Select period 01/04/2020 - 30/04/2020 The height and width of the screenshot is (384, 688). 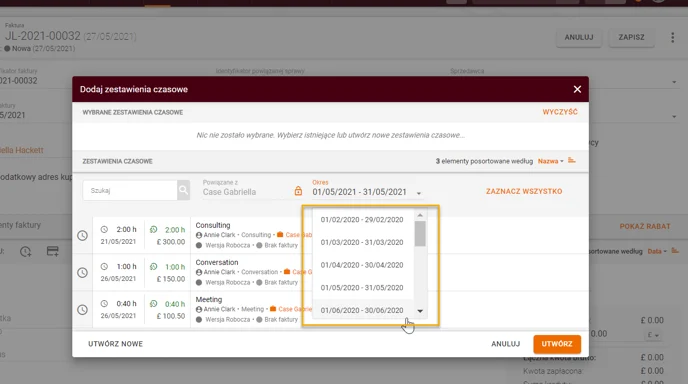coord(362,265)
